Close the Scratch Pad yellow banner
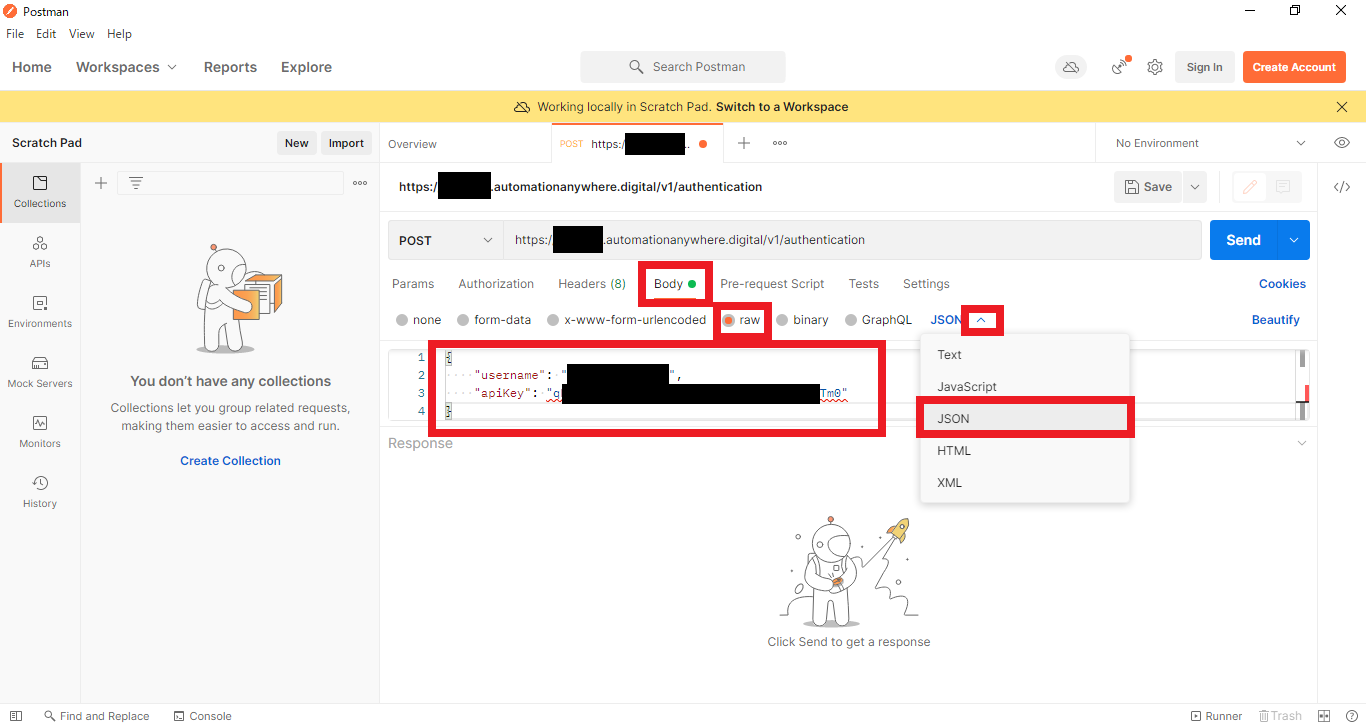This screenshot has width=1366, height=728. pyautogui.click(x=1342, y=107)
